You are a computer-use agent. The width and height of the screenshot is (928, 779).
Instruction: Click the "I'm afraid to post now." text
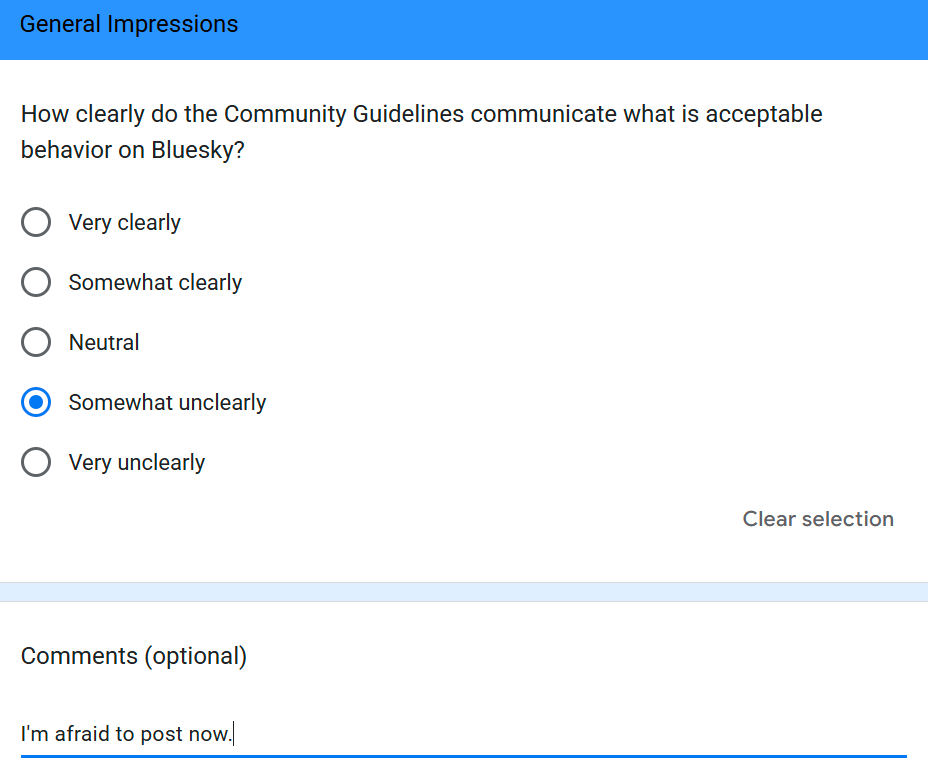click(x=125, y=734)
